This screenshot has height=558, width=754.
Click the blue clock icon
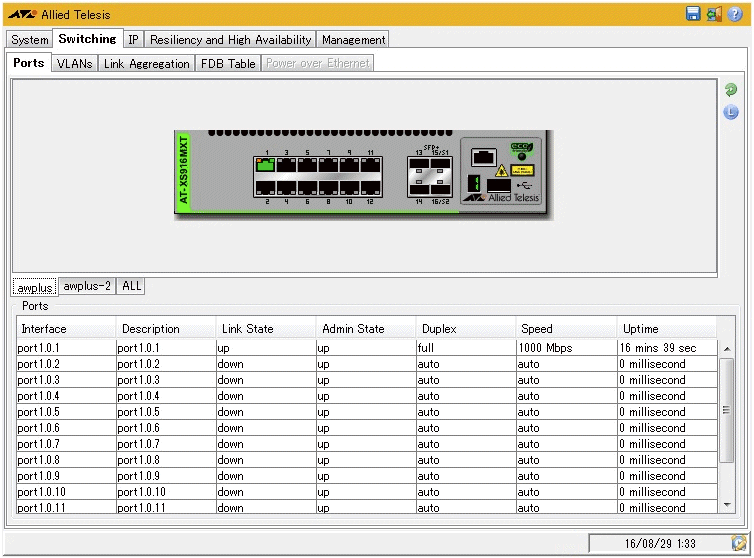tap(731, 112)
